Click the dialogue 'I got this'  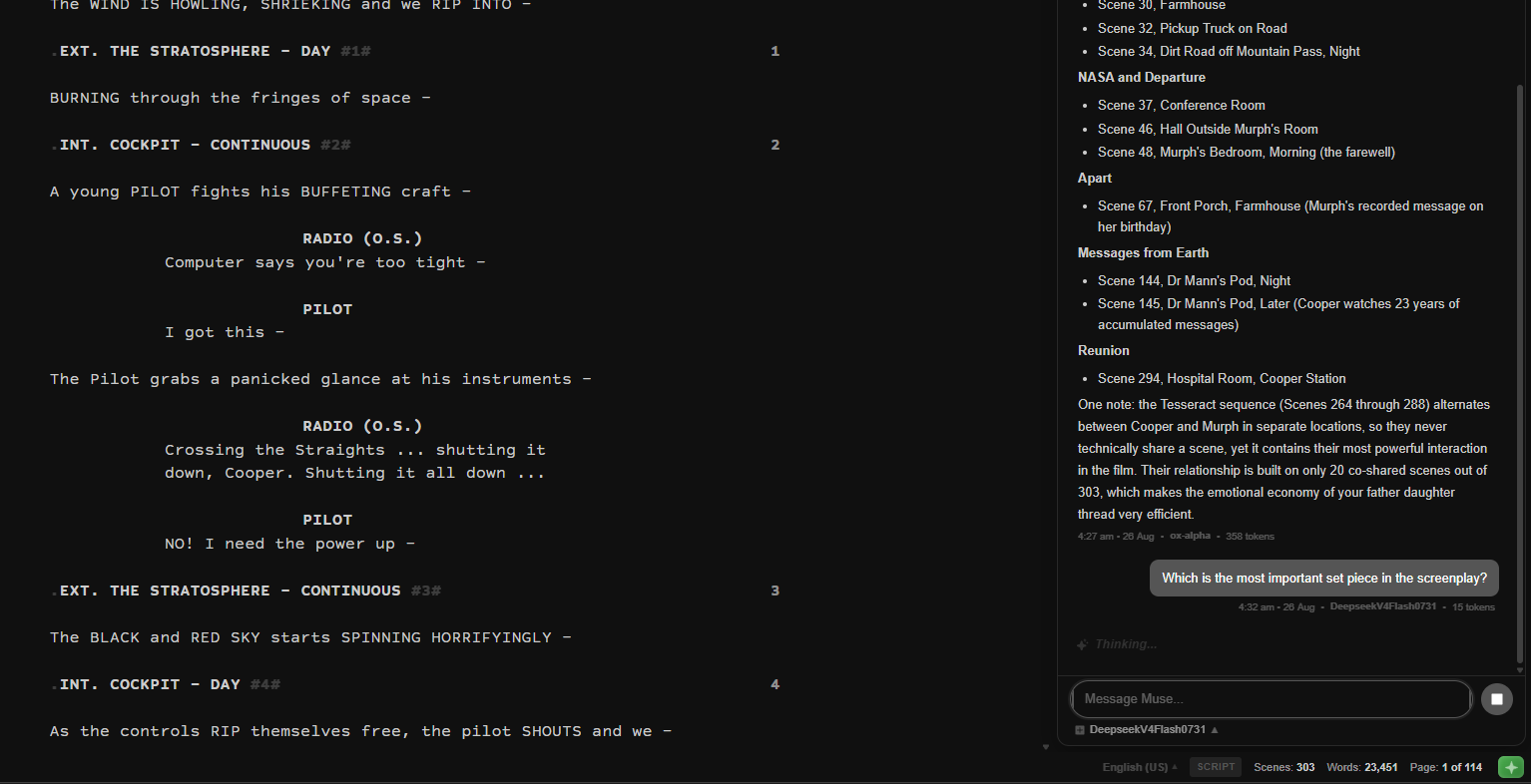pyautogui.click(x=225, y=332)
